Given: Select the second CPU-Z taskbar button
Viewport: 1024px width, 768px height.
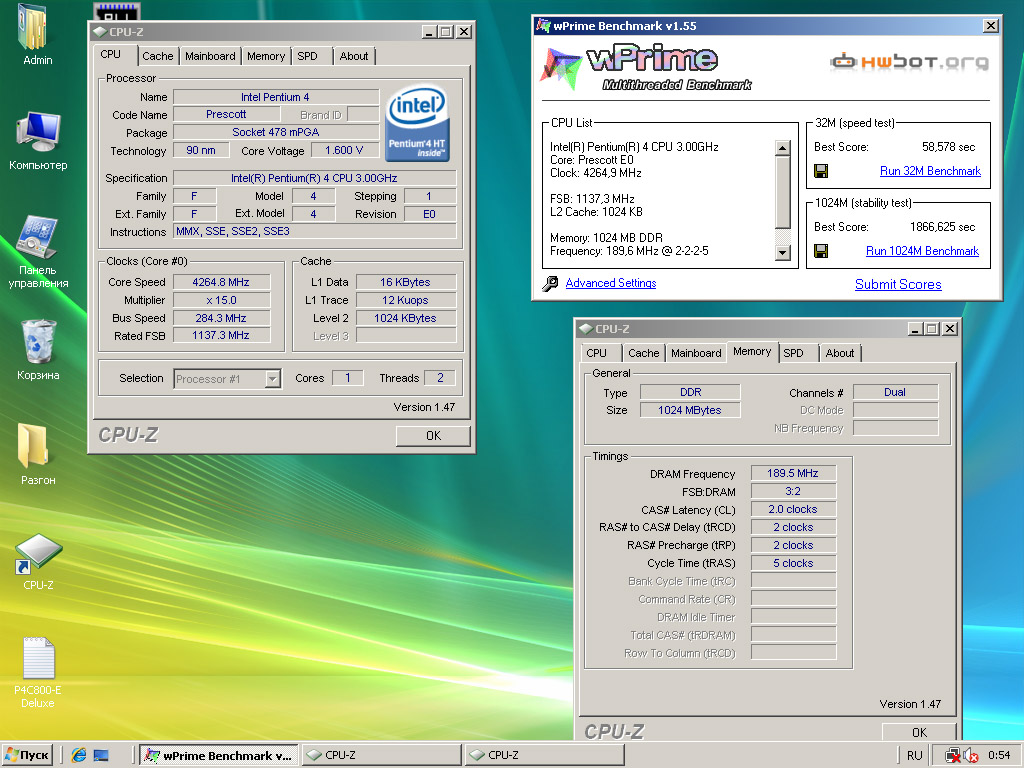Looking at the screenshot, I should [x=545, y=756].
